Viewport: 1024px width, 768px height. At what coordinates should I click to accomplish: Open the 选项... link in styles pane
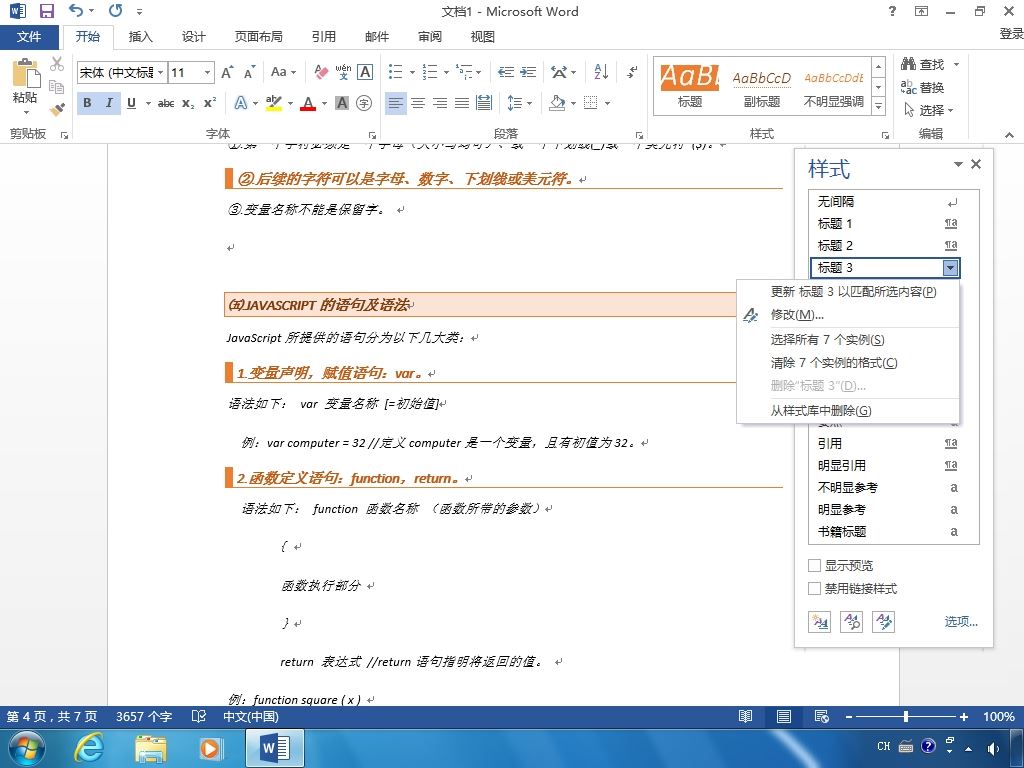pyautogui.click(x=961, y=621)
